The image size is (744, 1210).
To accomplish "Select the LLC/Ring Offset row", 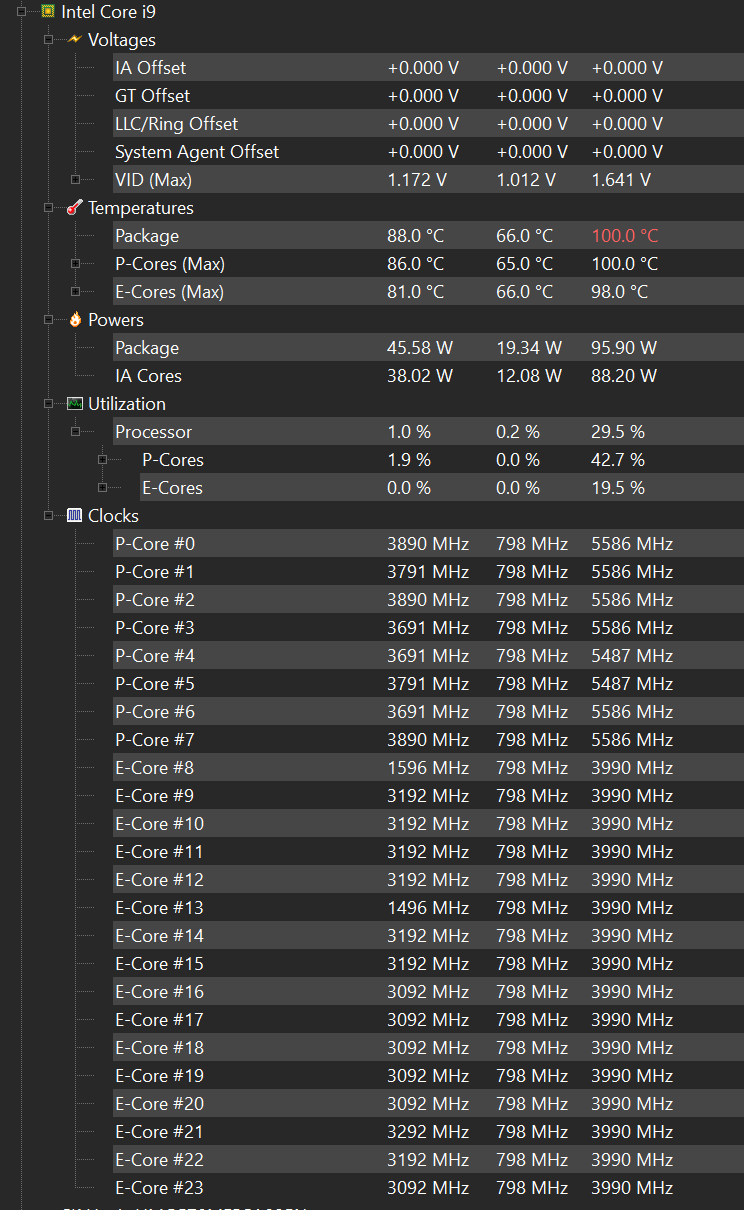I will [x=427, y=124].
